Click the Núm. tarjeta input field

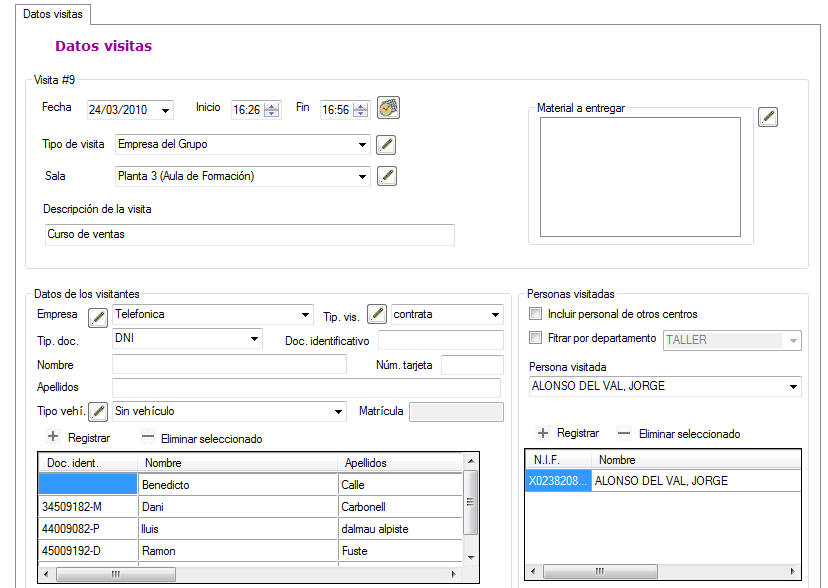(x=472, y=365)
